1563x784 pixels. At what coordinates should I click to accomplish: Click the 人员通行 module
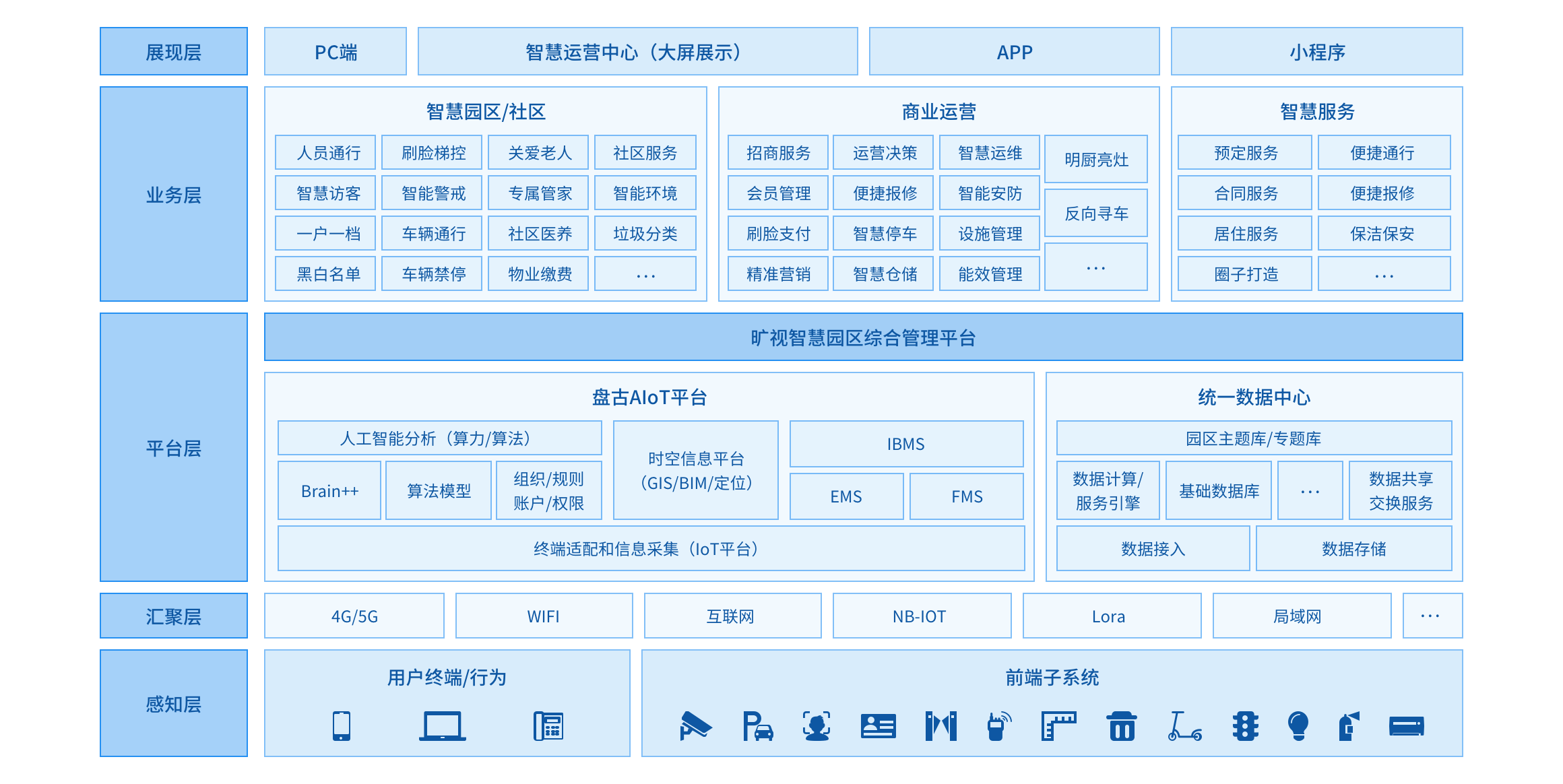coord(328,153)
